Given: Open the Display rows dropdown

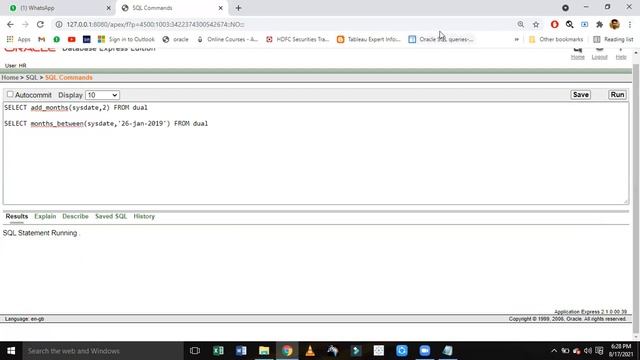Looking at the screenshot, I should pyautogui.click(x=102, y=95).
